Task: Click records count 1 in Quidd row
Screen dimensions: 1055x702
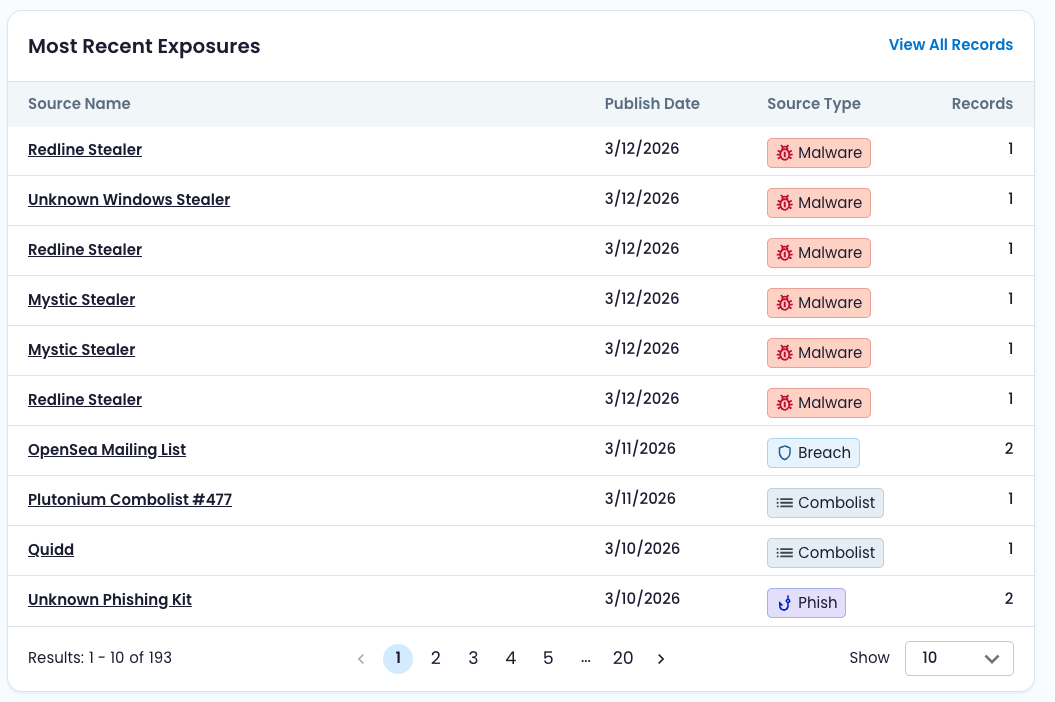Action: click(x=1011, y=549)
